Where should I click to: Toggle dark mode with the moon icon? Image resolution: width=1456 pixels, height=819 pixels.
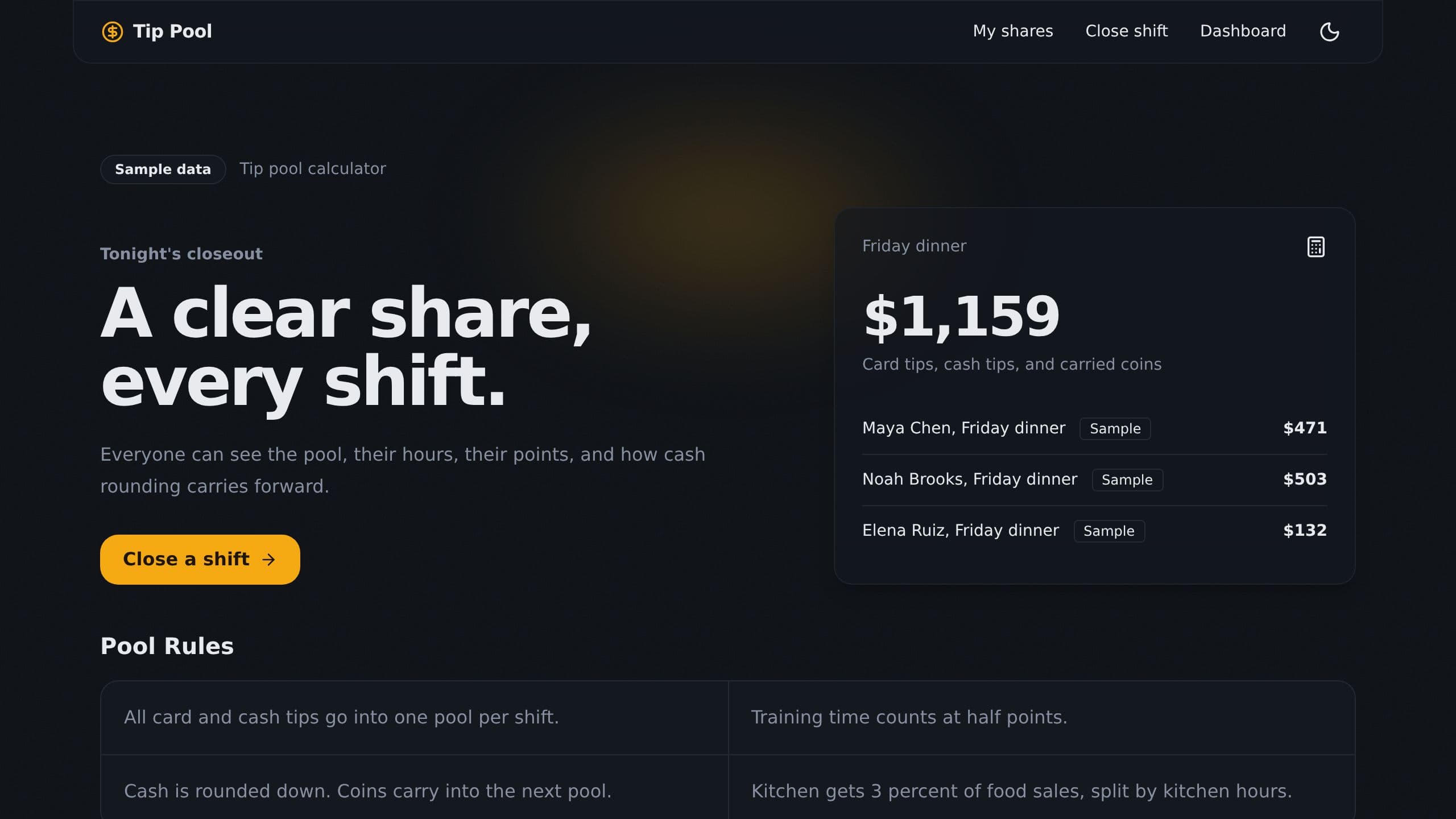(1329, 31)
